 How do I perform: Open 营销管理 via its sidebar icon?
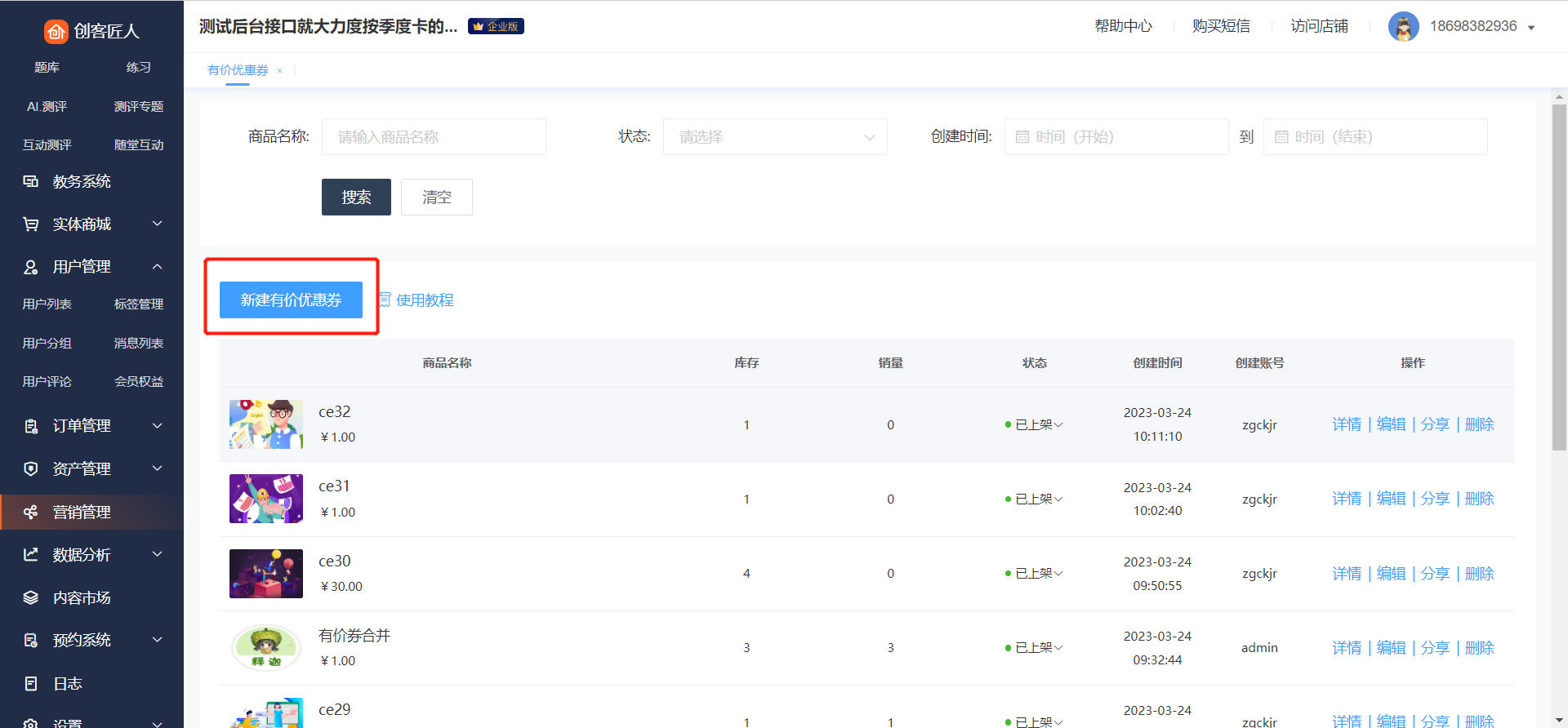coord(31,513)
